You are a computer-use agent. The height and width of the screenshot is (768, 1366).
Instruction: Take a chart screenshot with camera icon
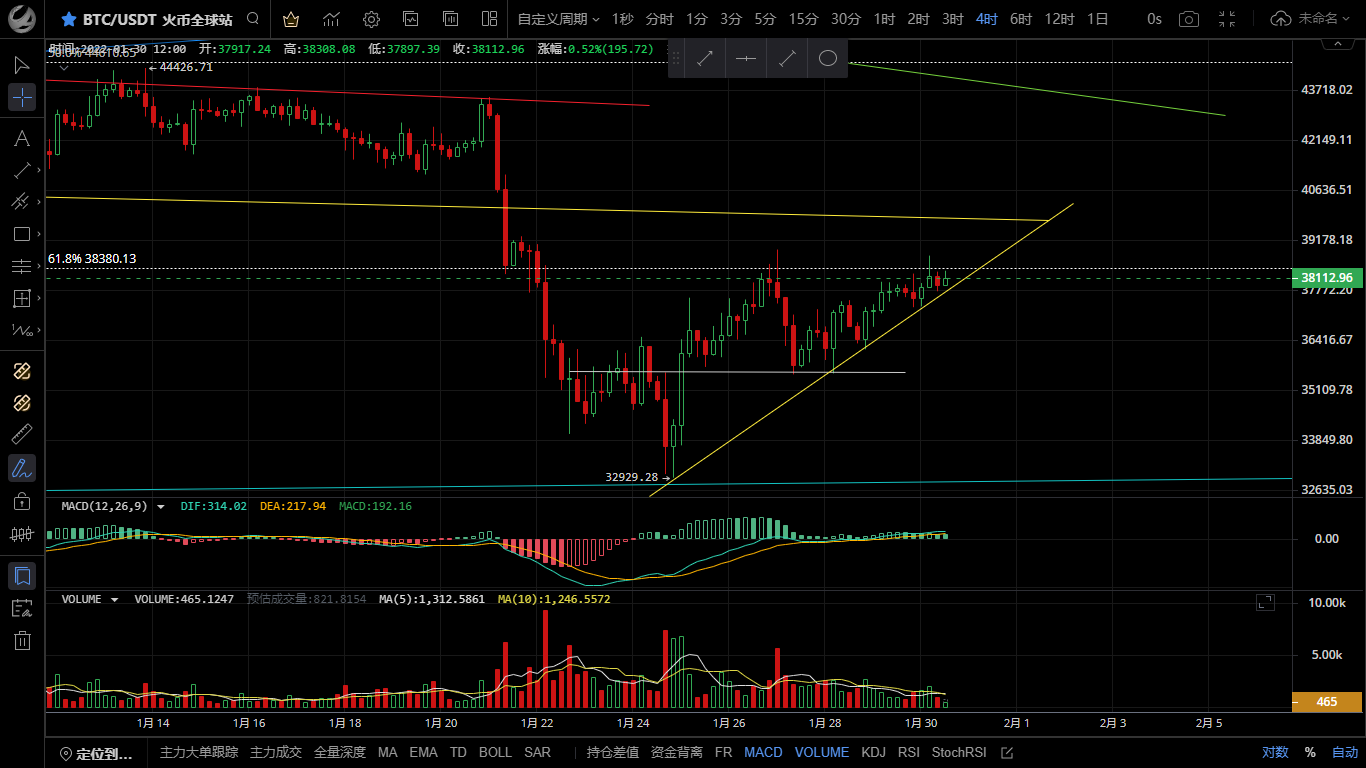click(x=1189, y=19)
